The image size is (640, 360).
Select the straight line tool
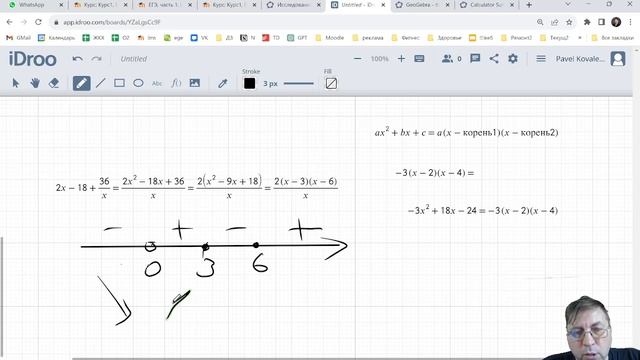click(x=100, y=83)
